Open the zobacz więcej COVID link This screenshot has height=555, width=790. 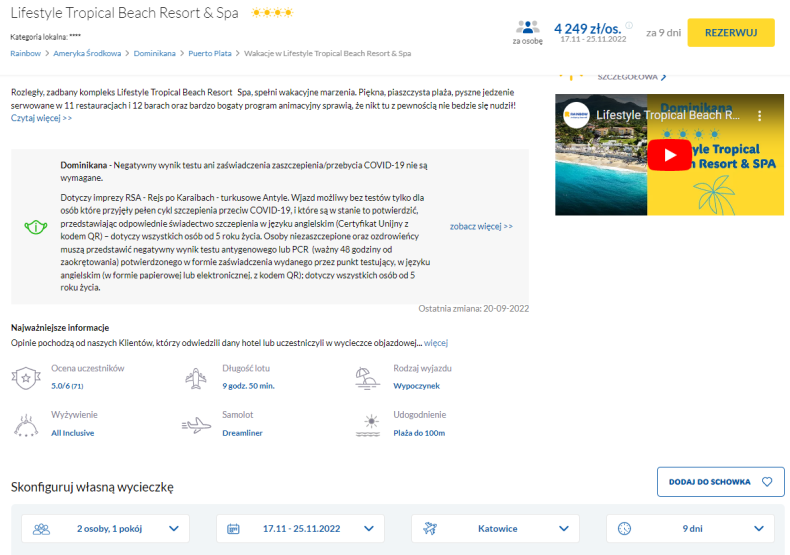tap(481, 227)
